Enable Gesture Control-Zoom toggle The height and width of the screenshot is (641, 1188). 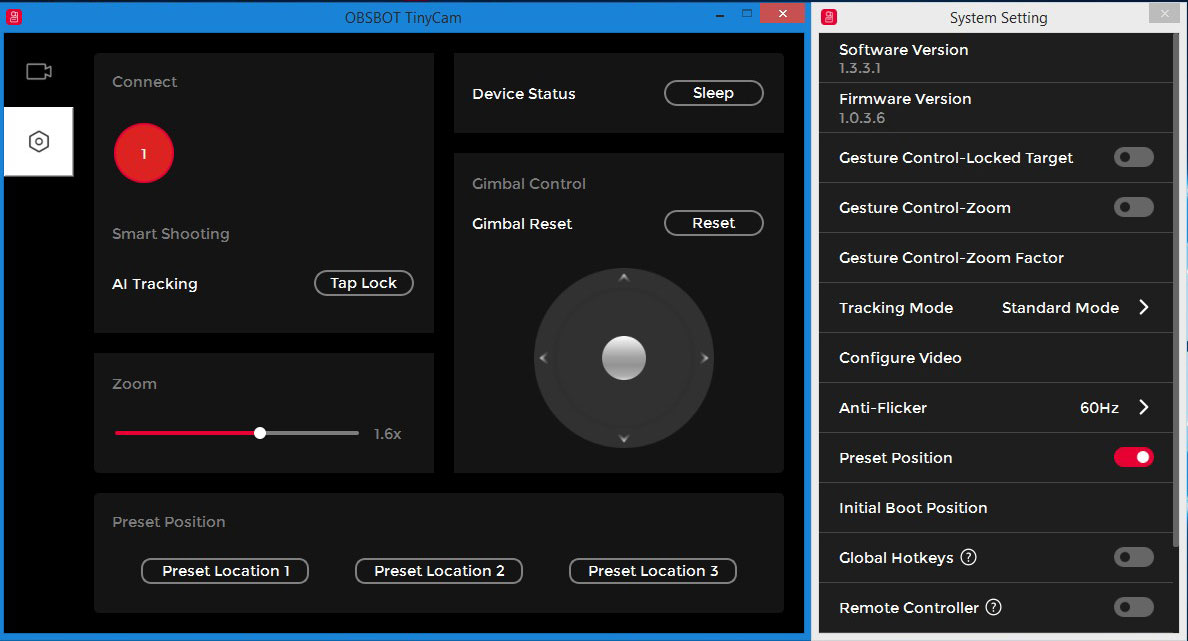point(1133,207)
